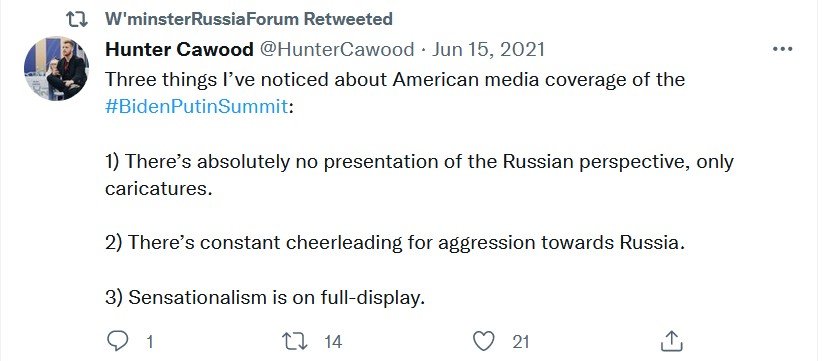Click the line about Russian perspective
This screenshot has height=361, width=823.
(419, 162)
